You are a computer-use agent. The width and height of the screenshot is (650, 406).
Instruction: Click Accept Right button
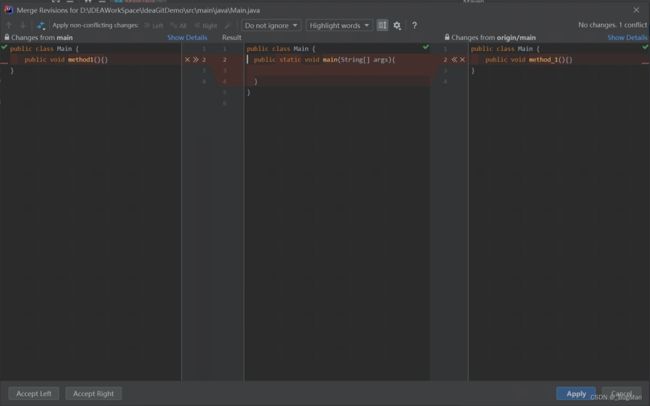(93, 394)
